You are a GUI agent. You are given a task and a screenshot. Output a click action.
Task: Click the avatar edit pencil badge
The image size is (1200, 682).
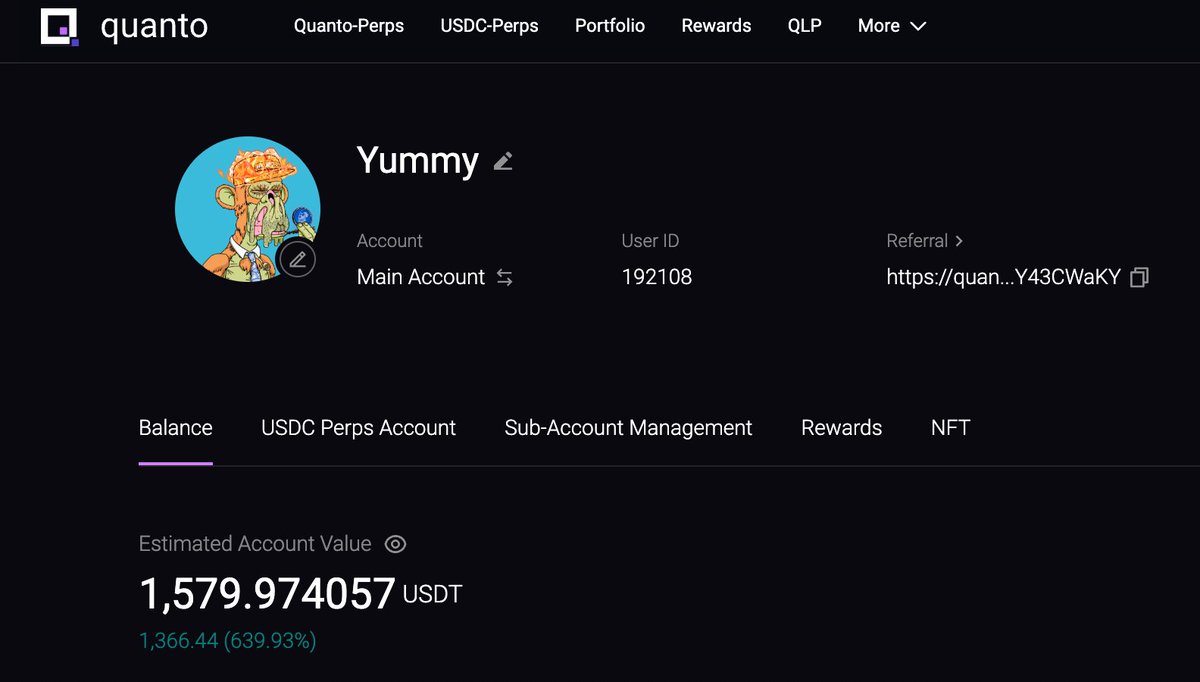[x=297, y=260]
